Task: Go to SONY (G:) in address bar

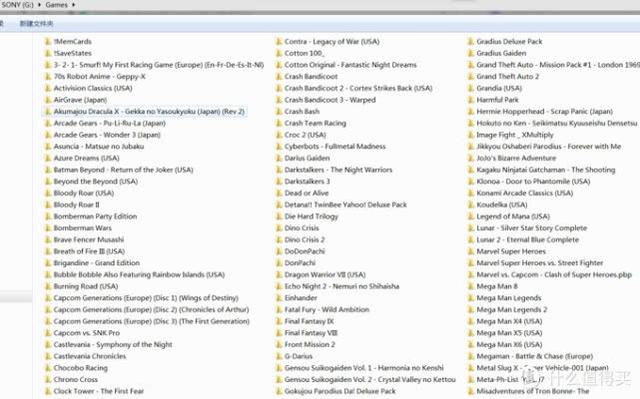Action: coord(18,5)
